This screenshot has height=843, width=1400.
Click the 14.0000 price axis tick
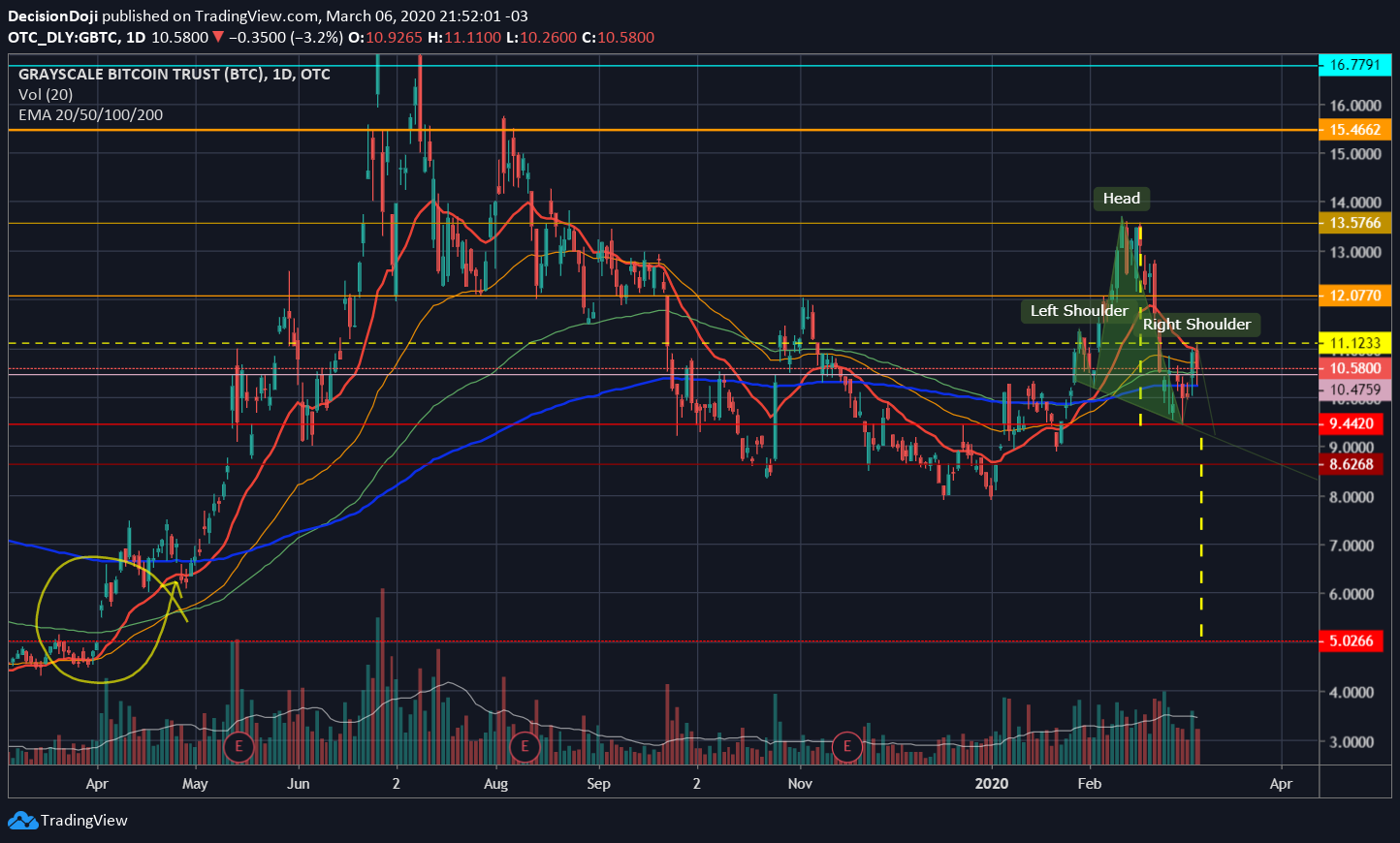coord(1355,203)
